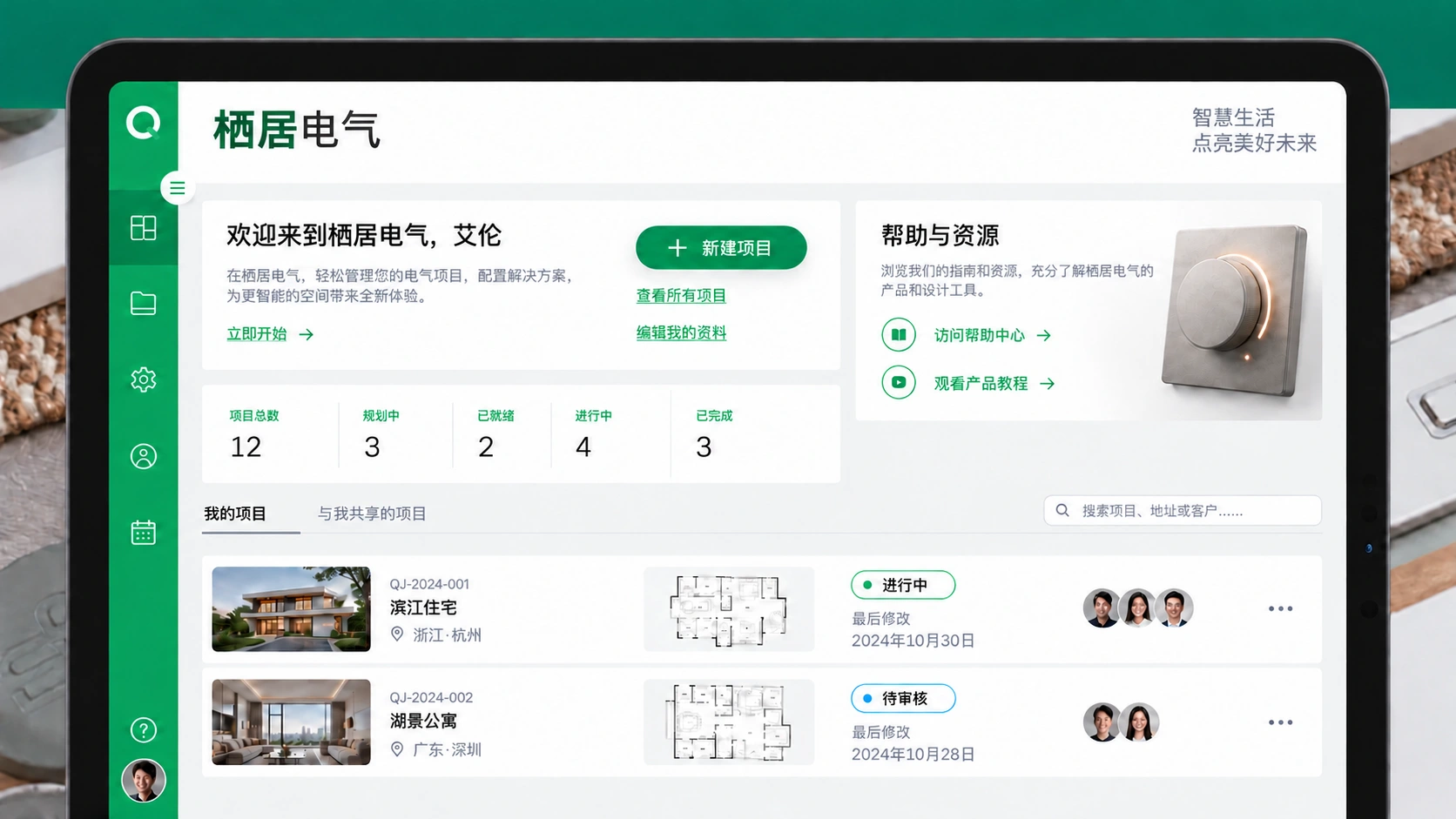
Task: Open the 滨江住宅 house photo thumbnail
Action: (291, 609)
